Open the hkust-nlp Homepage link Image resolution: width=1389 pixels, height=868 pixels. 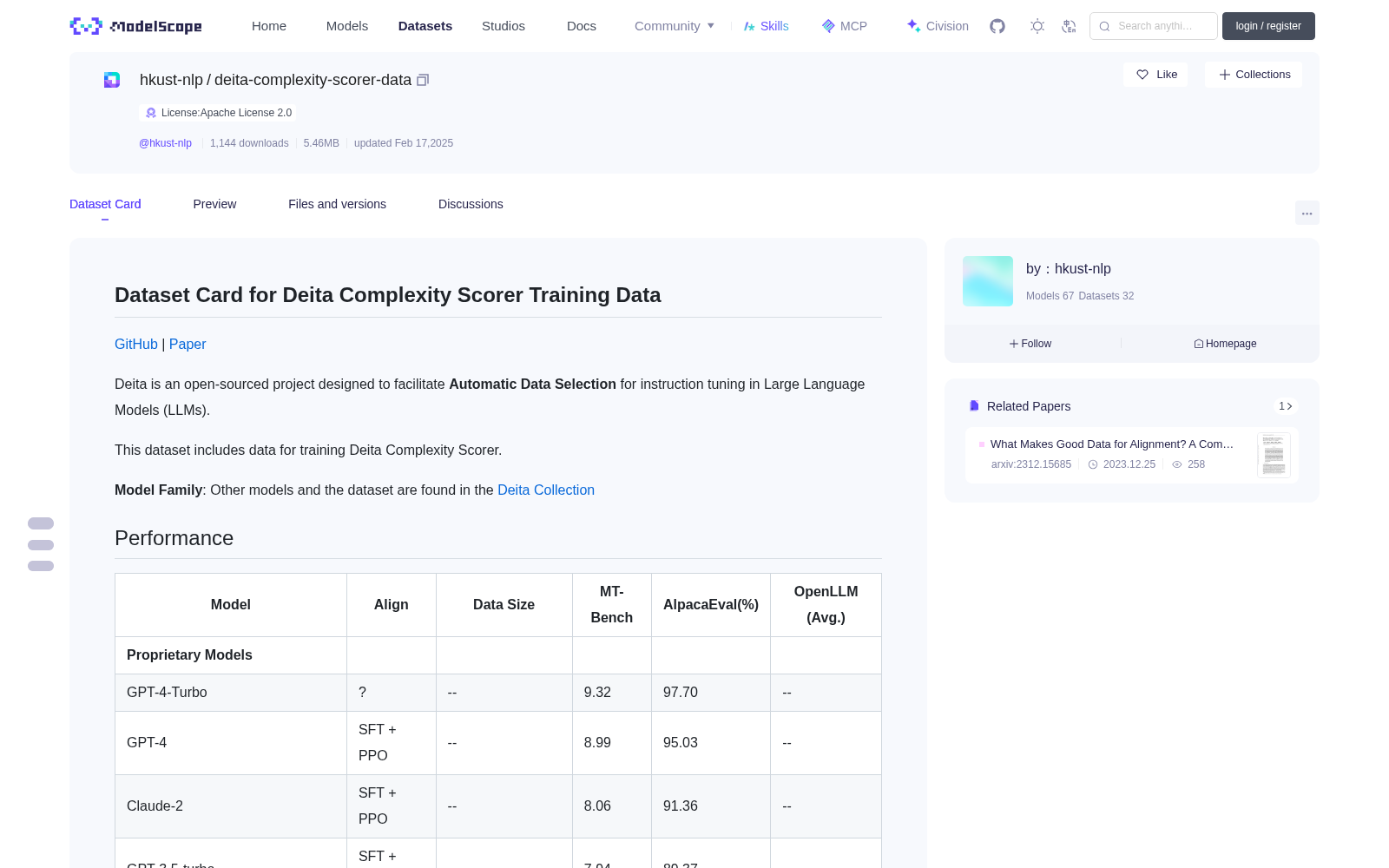point(1225,344)
